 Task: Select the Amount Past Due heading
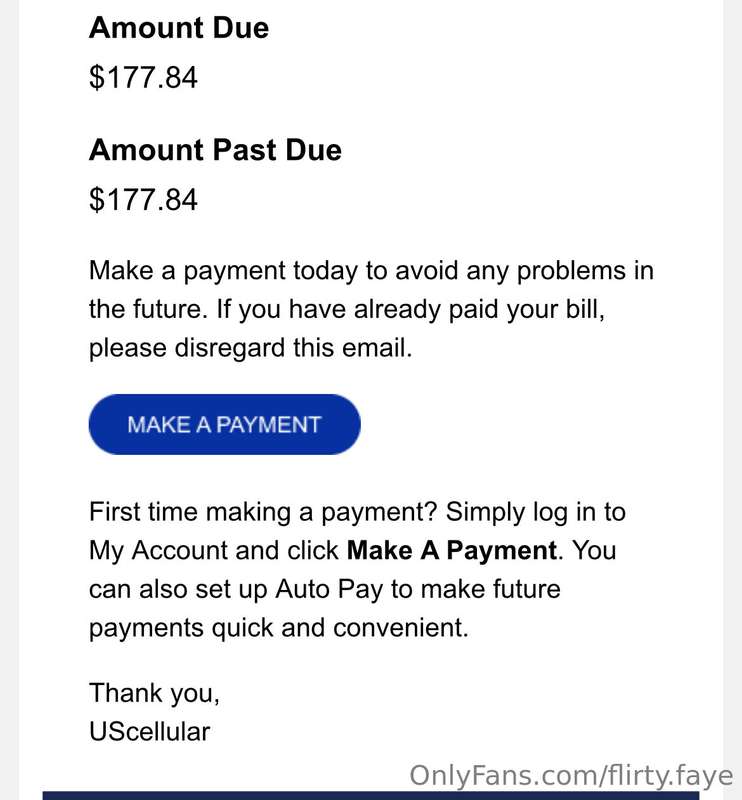215,150
